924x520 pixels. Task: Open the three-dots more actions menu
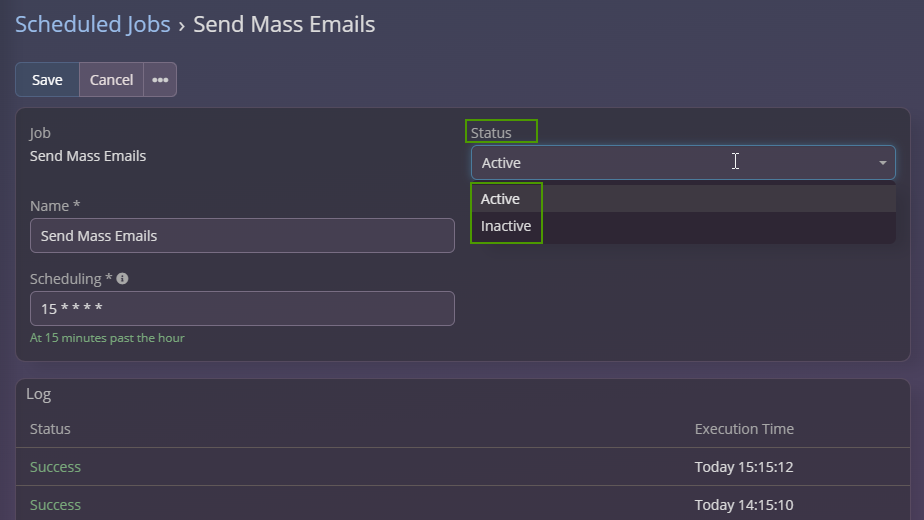click(160, 80)
